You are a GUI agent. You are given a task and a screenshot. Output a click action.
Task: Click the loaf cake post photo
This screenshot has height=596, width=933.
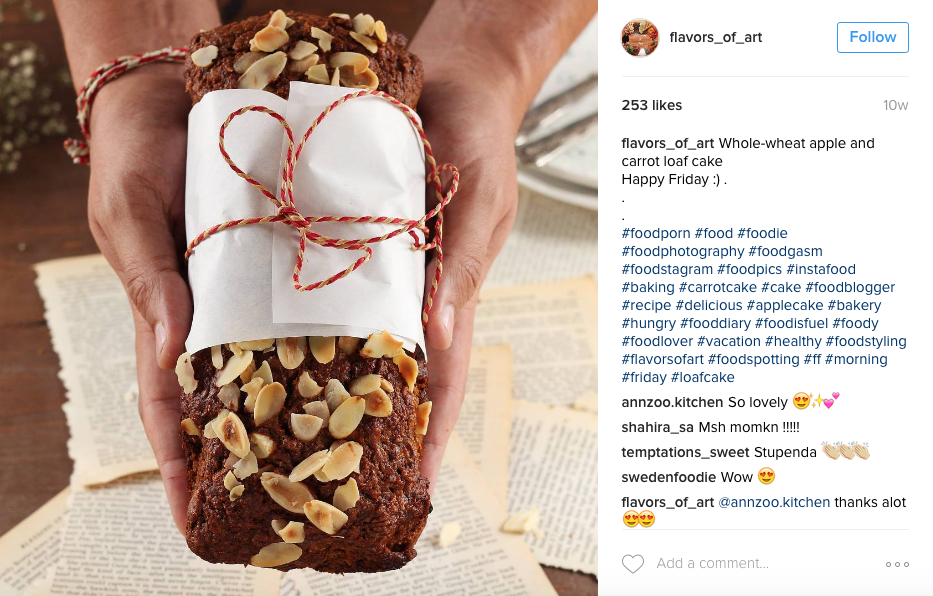299,298
